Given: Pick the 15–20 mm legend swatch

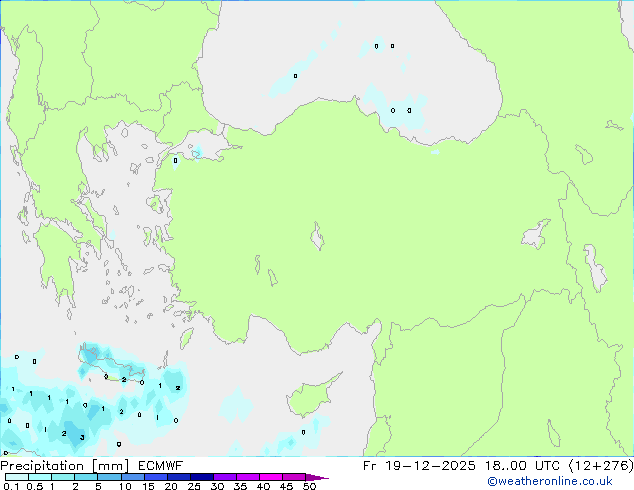Looking at the screenshot, I should [156, 477].
